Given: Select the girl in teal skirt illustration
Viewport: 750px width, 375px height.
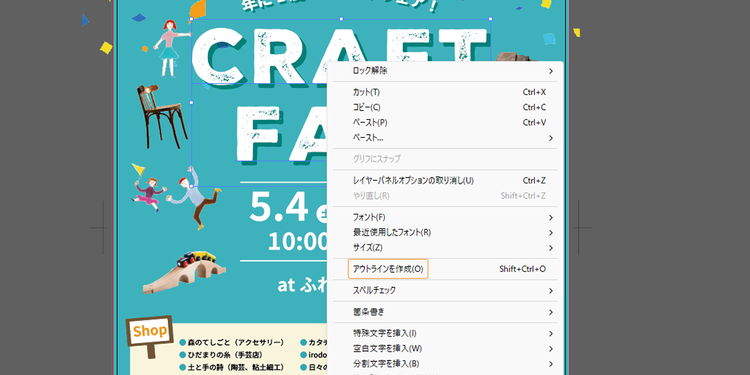Looking at the screenshot, I should (170, 48).
